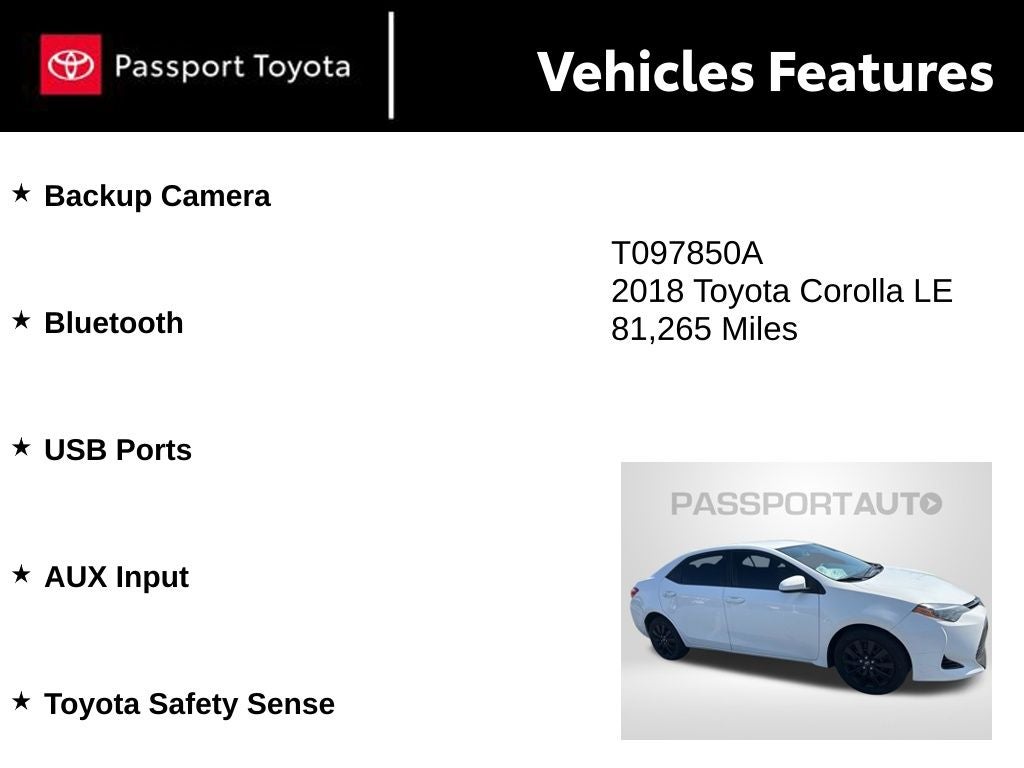Click the star bullet beside Backup Camera
The height and width of the screenshot is (768, 1024).
point(21,193)
